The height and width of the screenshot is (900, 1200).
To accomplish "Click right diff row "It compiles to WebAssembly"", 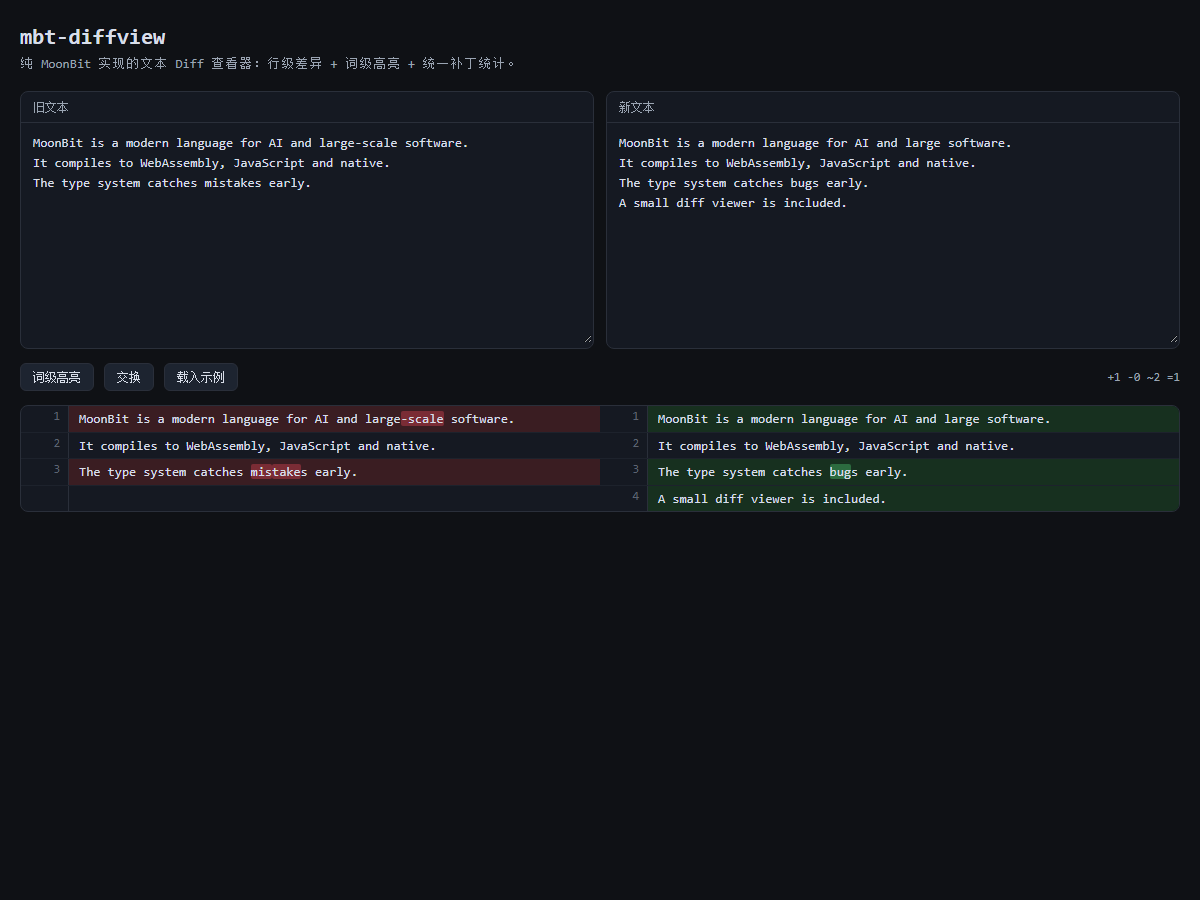I will (913, 446).
